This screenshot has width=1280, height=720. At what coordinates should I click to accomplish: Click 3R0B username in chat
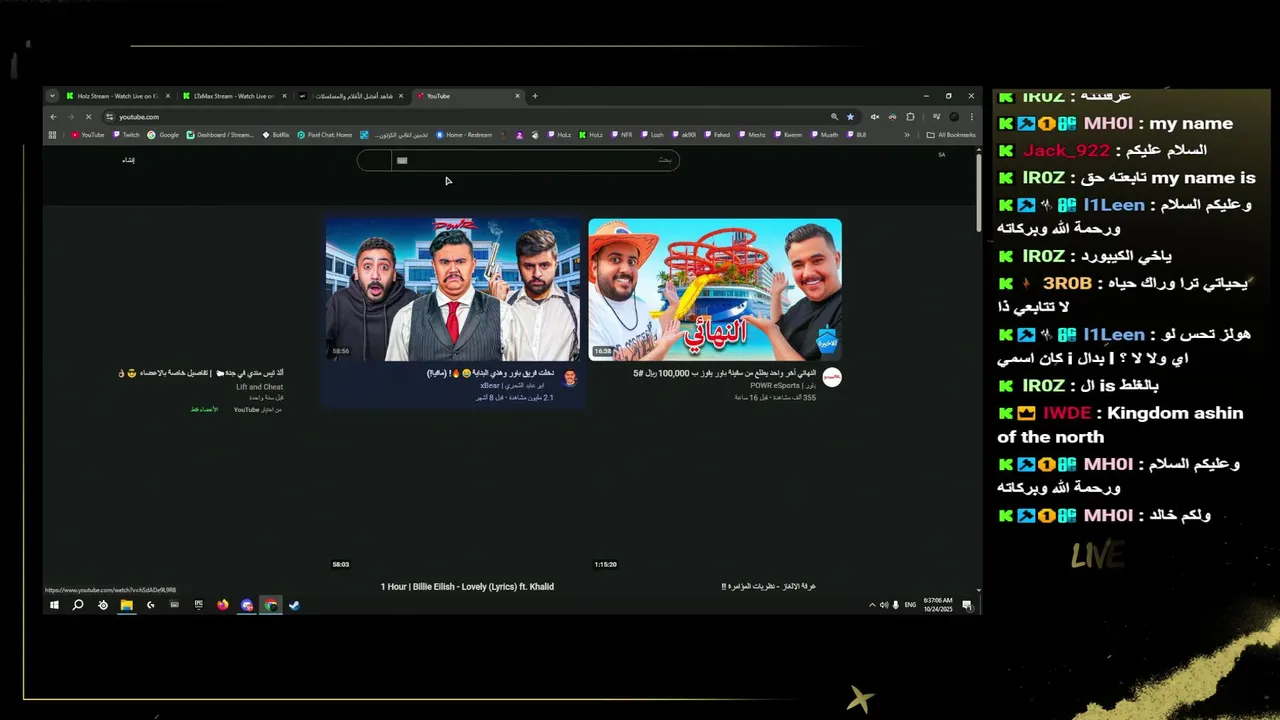point(1067,283)
